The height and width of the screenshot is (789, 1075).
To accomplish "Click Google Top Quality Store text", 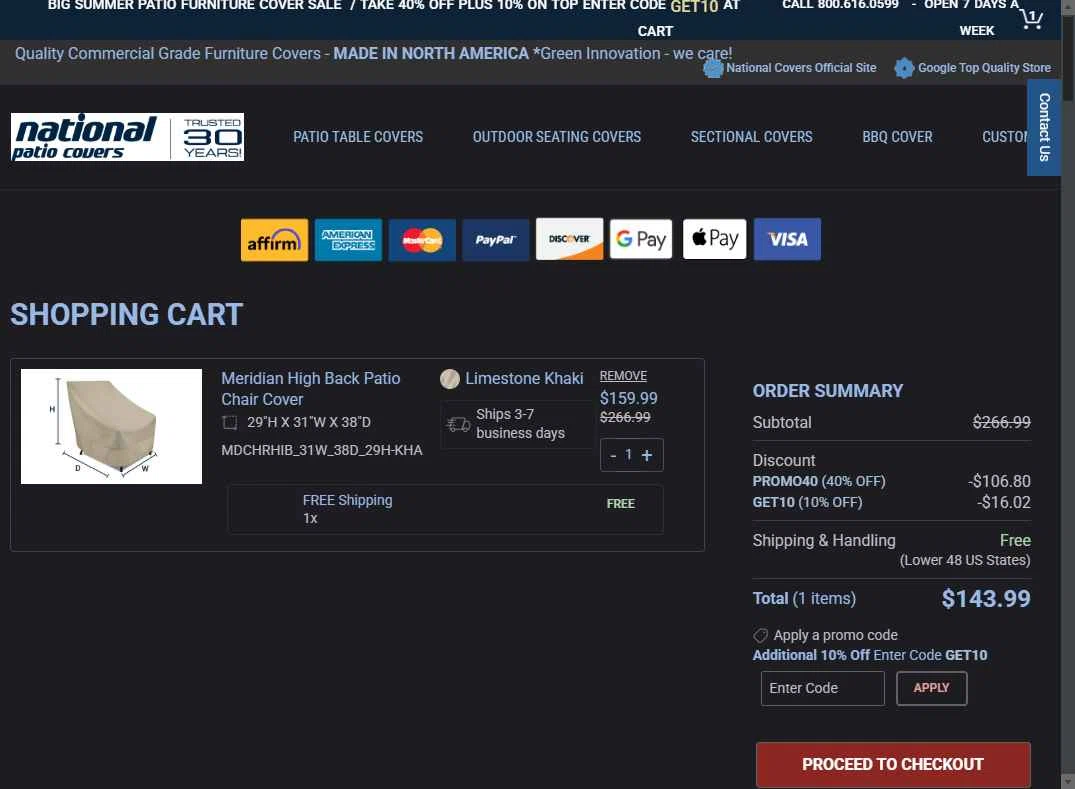I will (984, 68).
